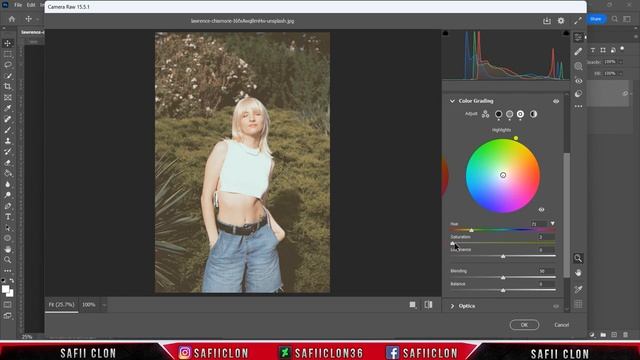Open the Edit menu in Photoshop

pos(31,5)
